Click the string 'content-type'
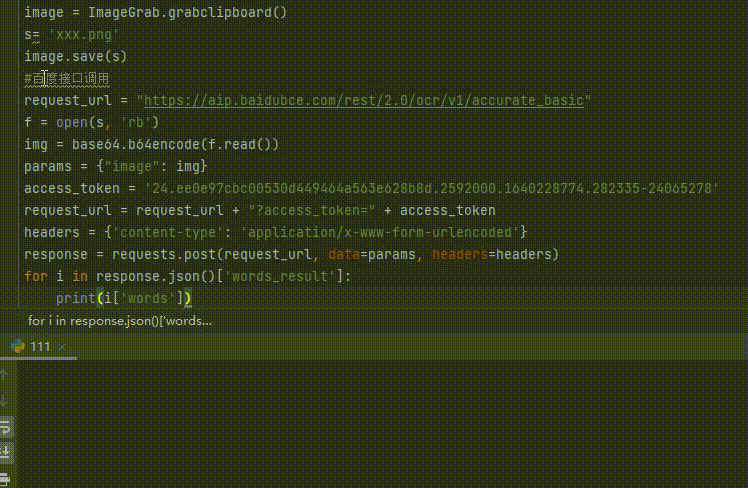The height and width of the screenshot is (488, 748). (x=168, y=232)
